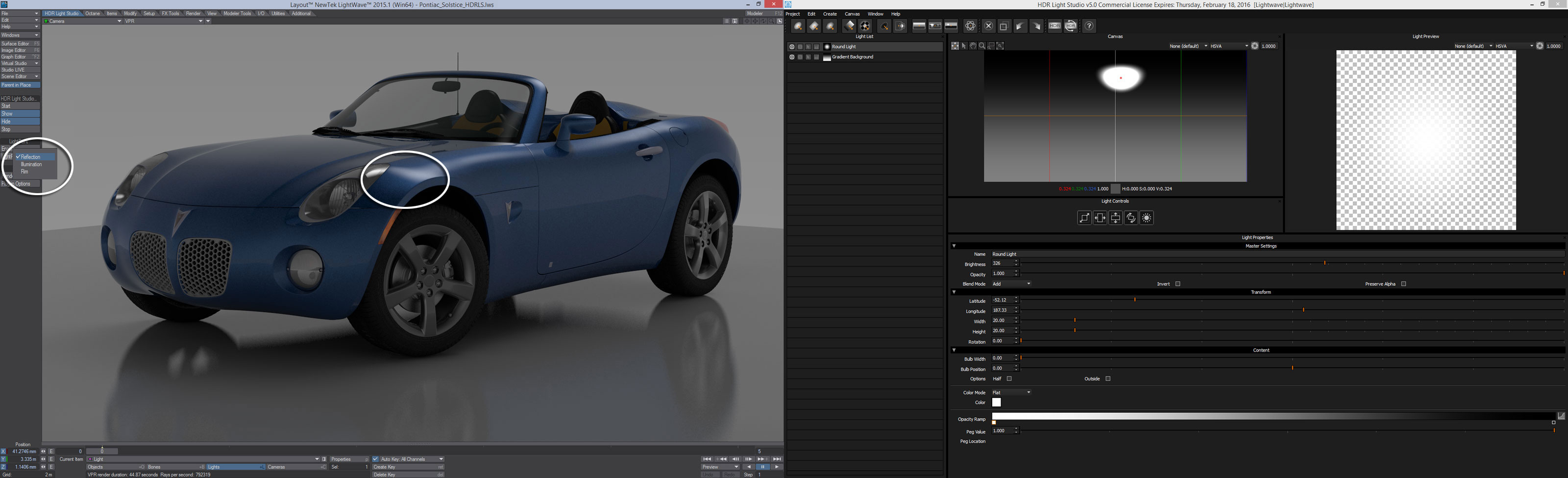
Task: Click the play forward button in LightWave
Action: point(777,467)
